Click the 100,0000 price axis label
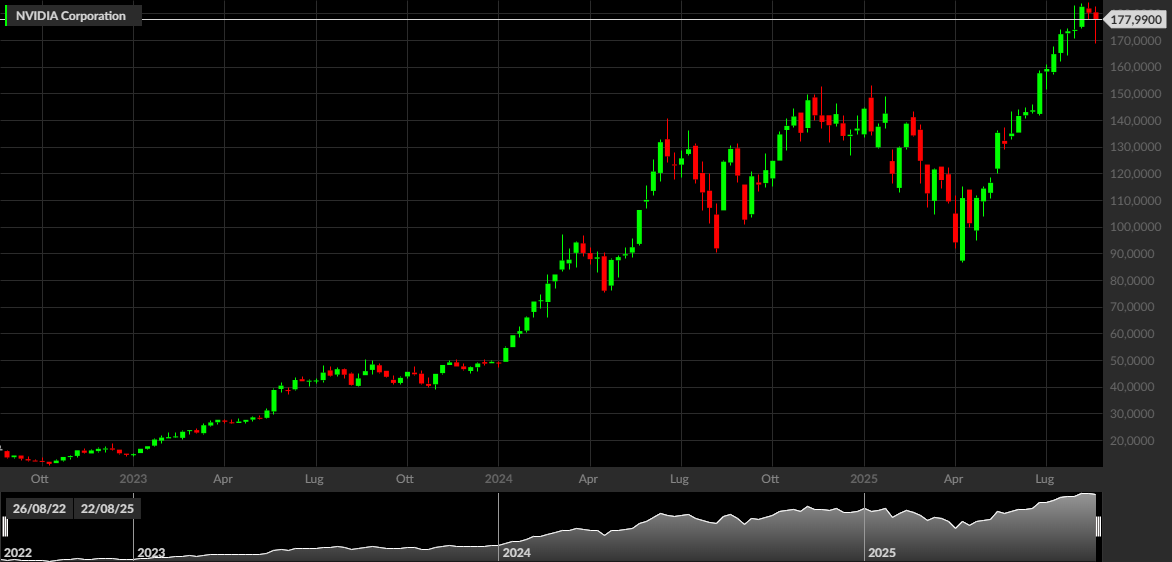 1136,227
